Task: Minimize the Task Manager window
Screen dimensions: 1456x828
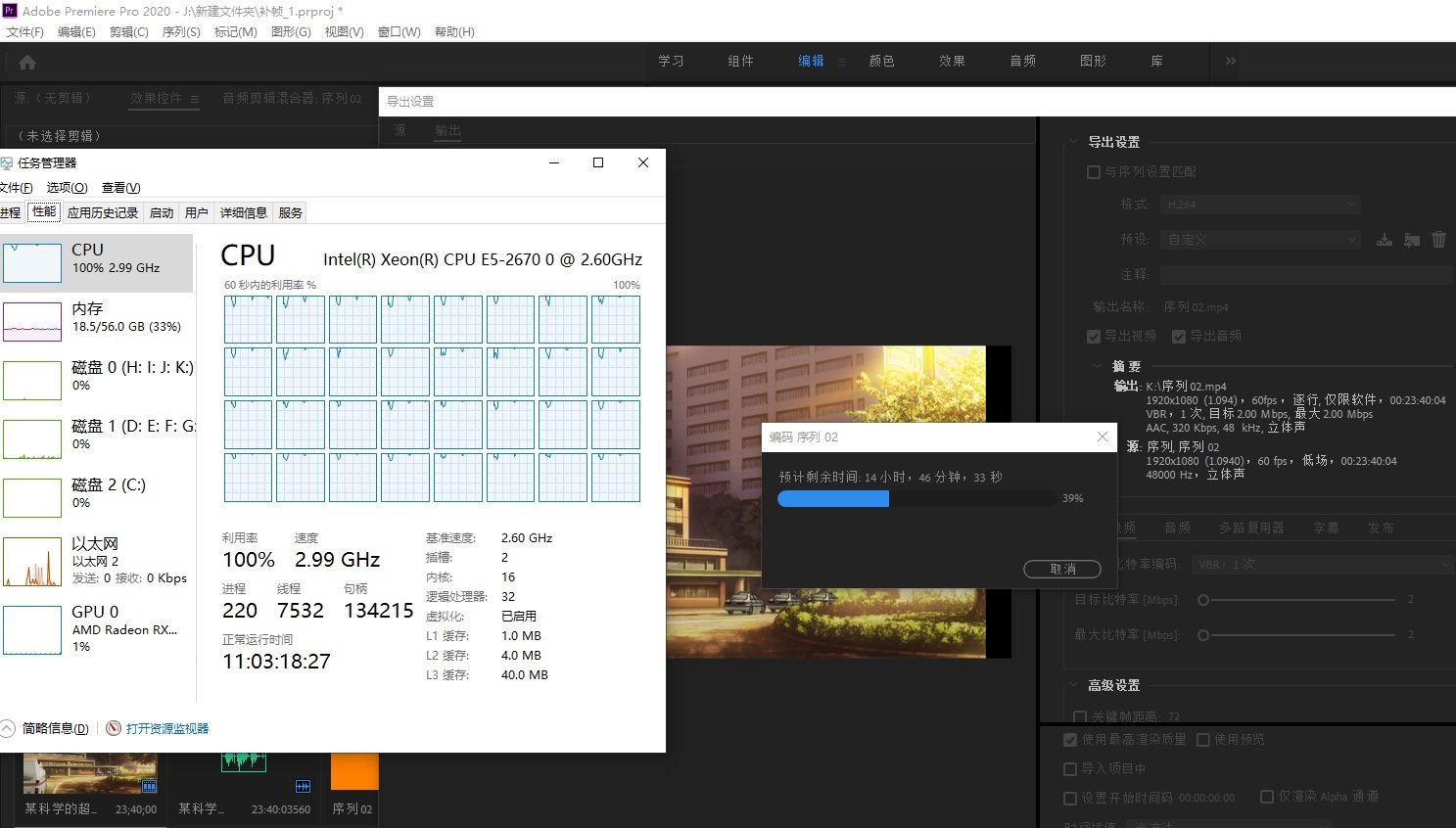Action: point(554,162)
